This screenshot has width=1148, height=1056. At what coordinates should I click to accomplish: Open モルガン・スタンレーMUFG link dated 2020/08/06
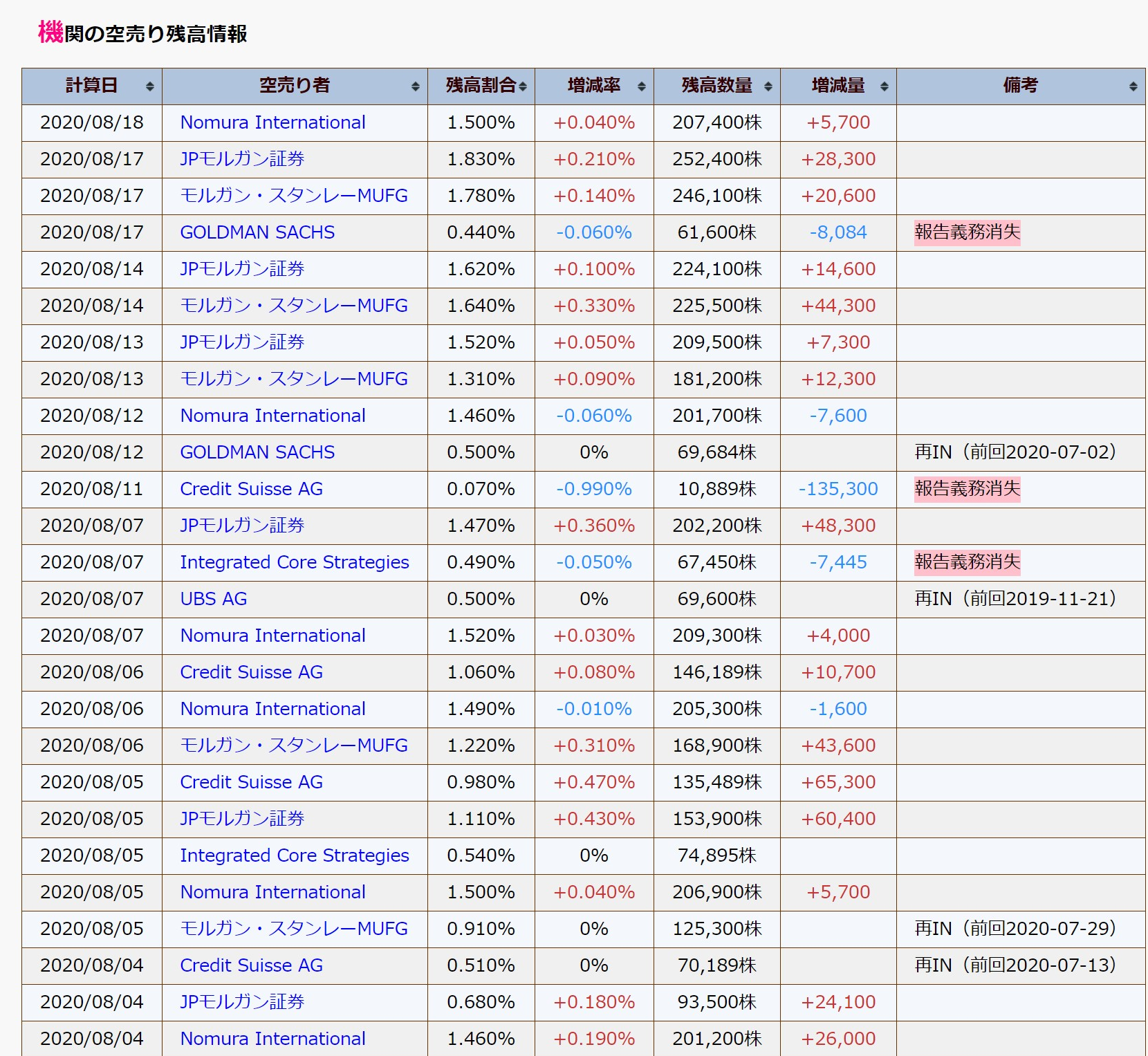coord(294,745)
